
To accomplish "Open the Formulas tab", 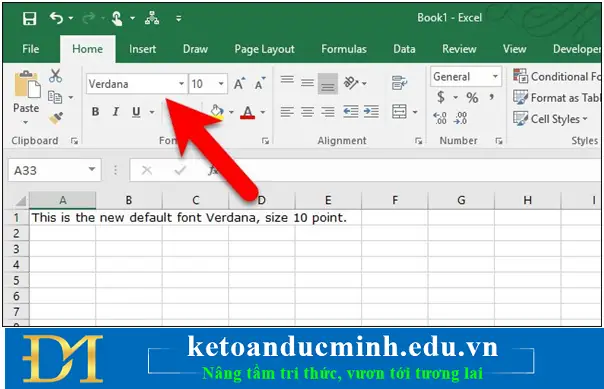I will click(x=344, y=49).
